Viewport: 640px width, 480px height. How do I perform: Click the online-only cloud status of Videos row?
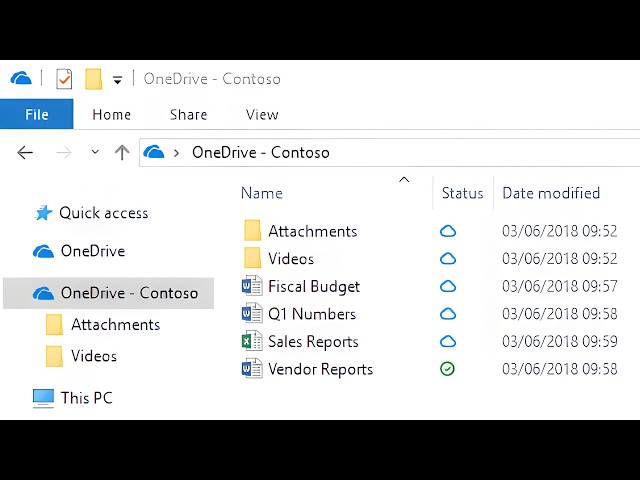[x=448, y=259]
